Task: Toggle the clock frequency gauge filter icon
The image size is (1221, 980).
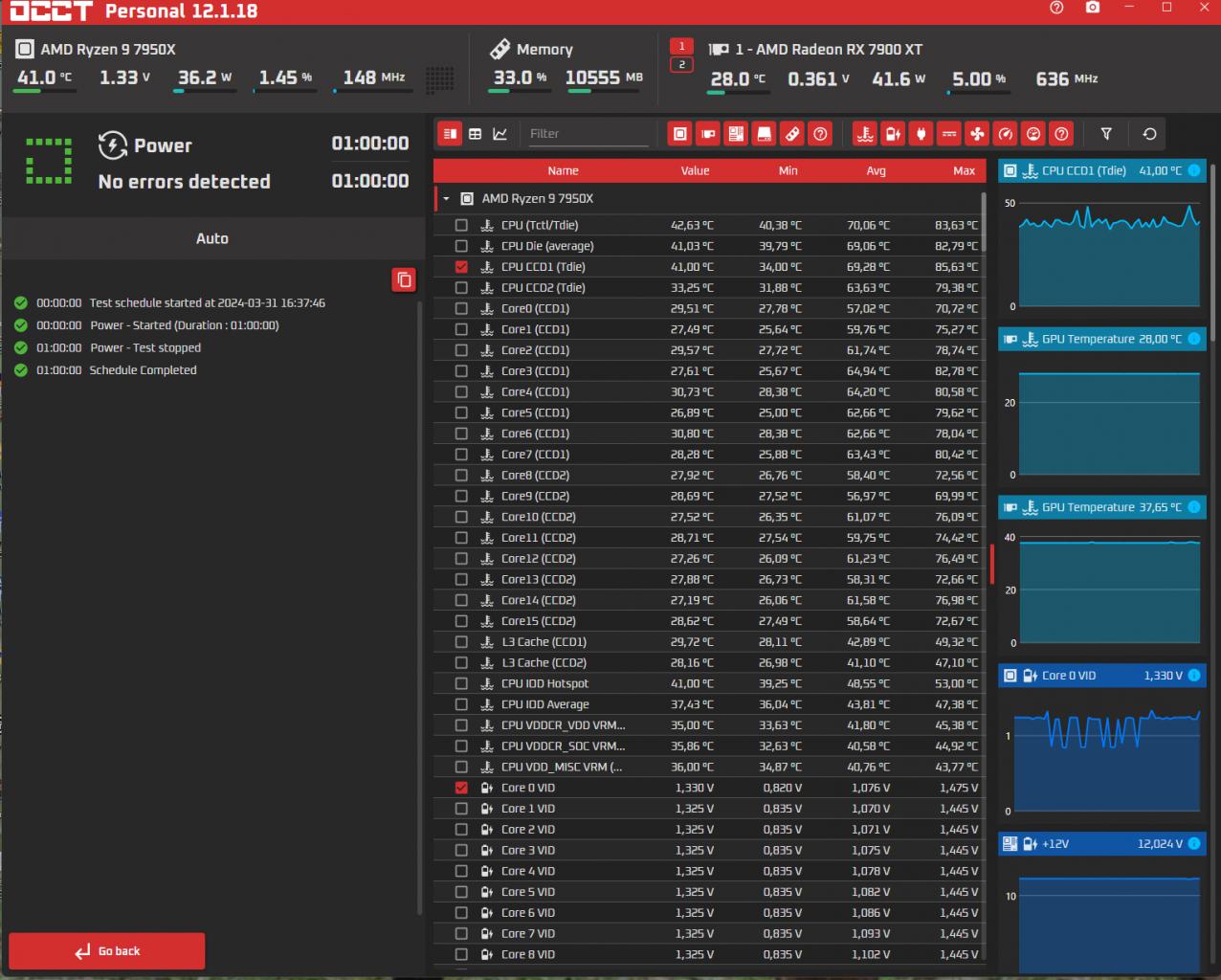Action: click(x=1005, y=134)
